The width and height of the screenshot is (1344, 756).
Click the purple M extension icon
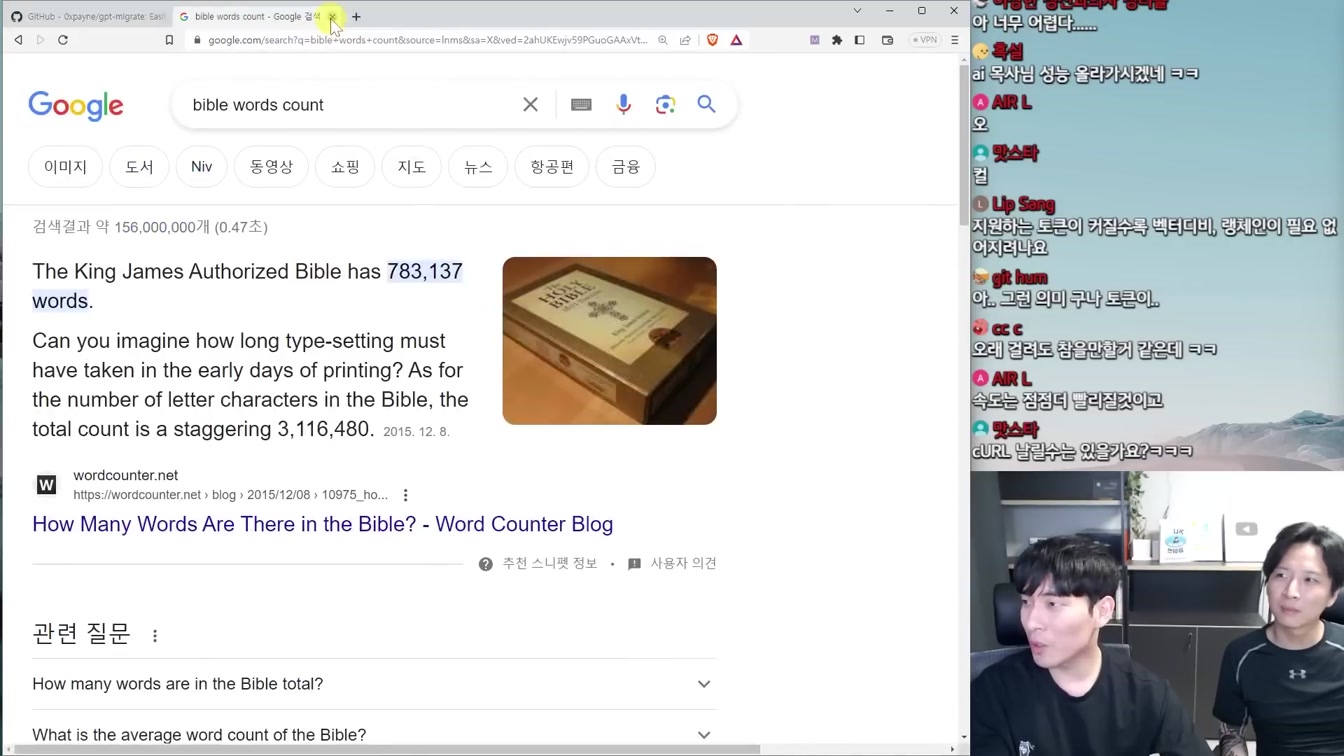(814, 40)
